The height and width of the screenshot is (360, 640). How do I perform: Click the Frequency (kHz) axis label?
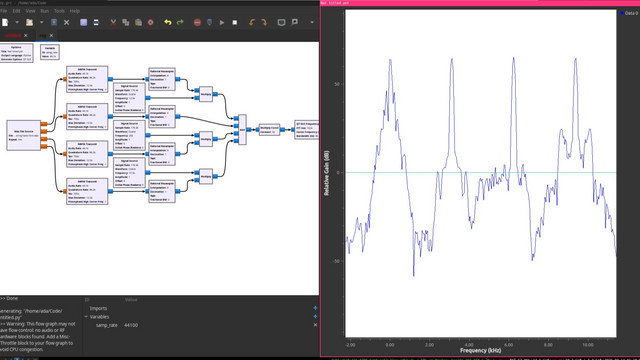[x=480, y=350]
